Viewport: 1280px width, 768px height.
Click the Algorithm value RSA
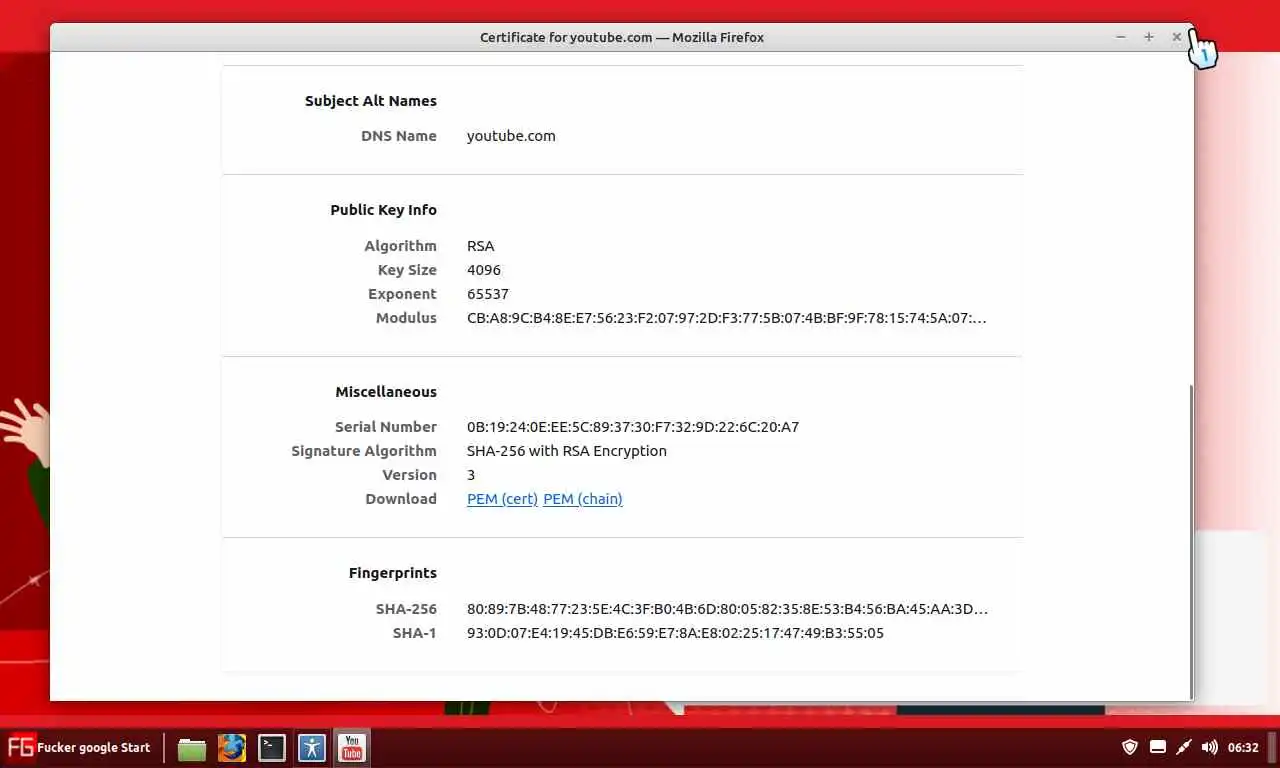[x=481, y=246]
